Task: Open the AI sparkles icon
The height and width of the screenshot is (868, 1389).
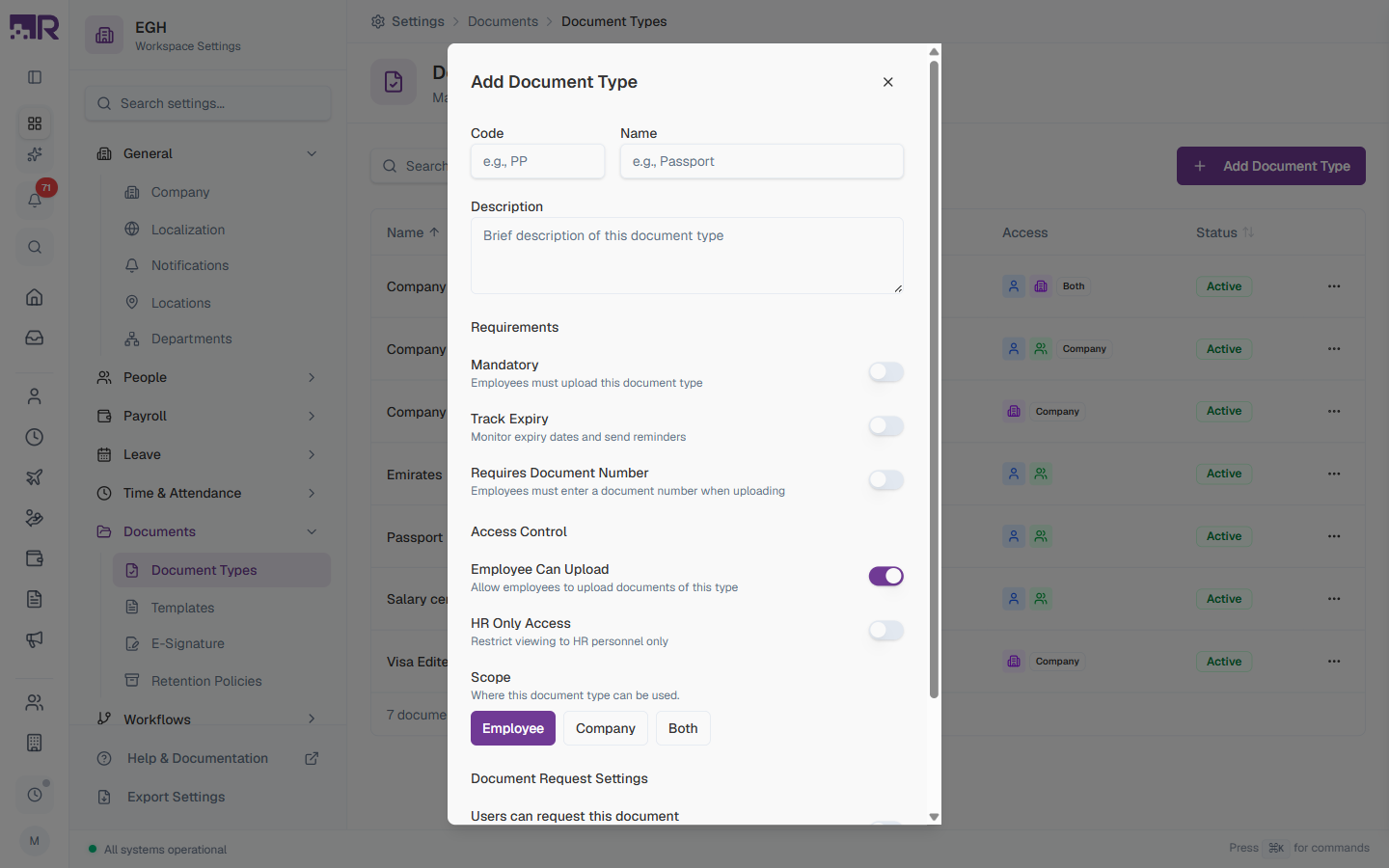Action: tap(35, 154)
